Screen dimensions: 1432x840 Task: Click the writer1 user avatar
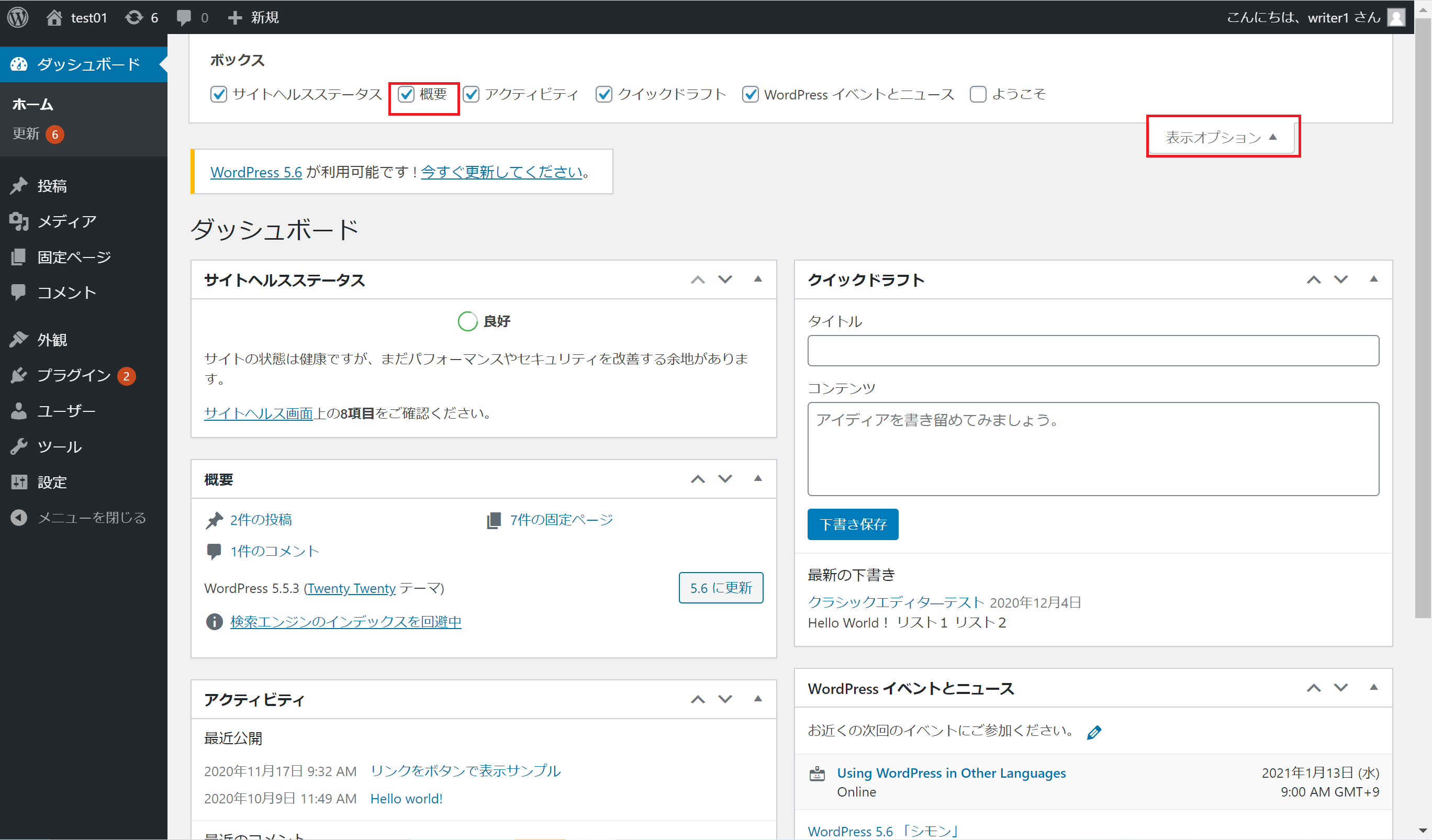click(x=1396, y=17)
